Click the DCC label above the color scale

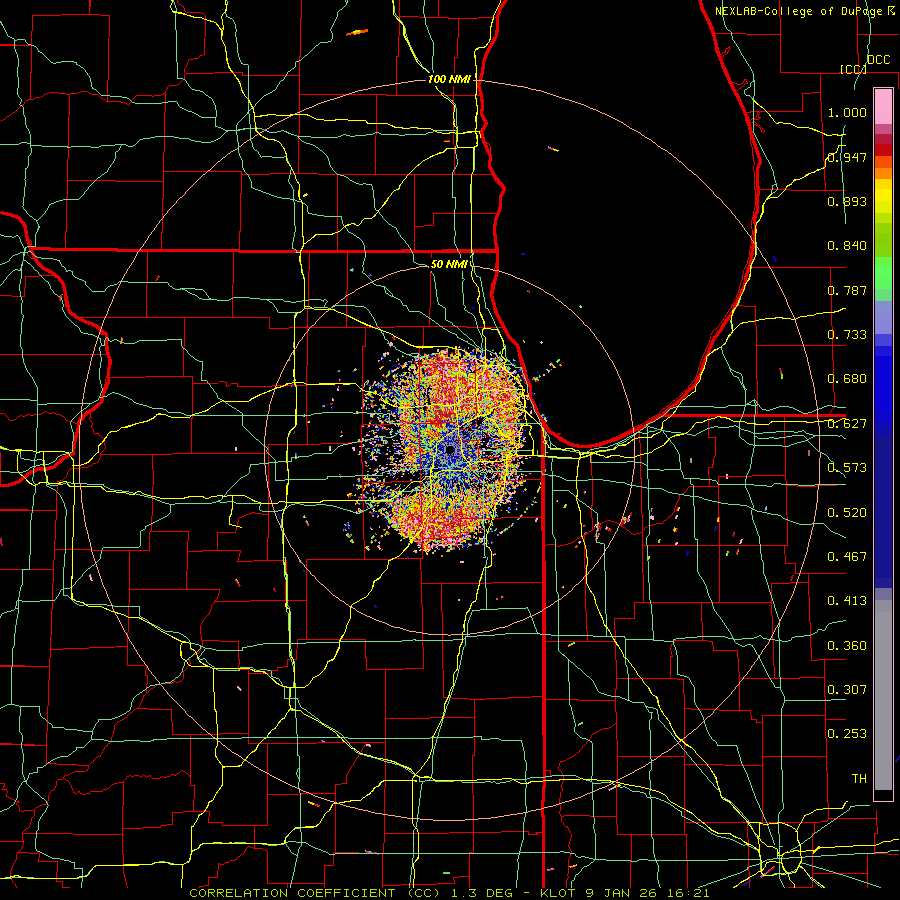(x=878, y=60)
